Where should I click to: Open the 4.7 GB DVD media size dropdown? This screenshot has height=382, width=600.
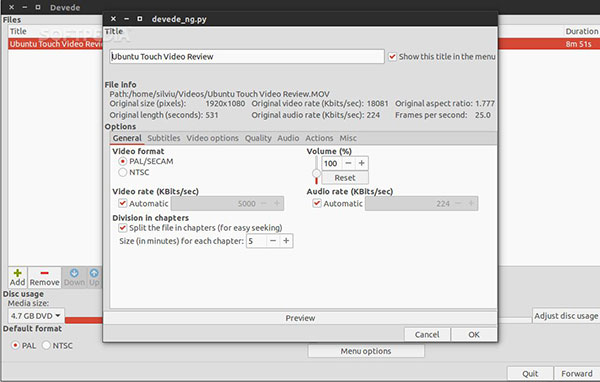36,316
